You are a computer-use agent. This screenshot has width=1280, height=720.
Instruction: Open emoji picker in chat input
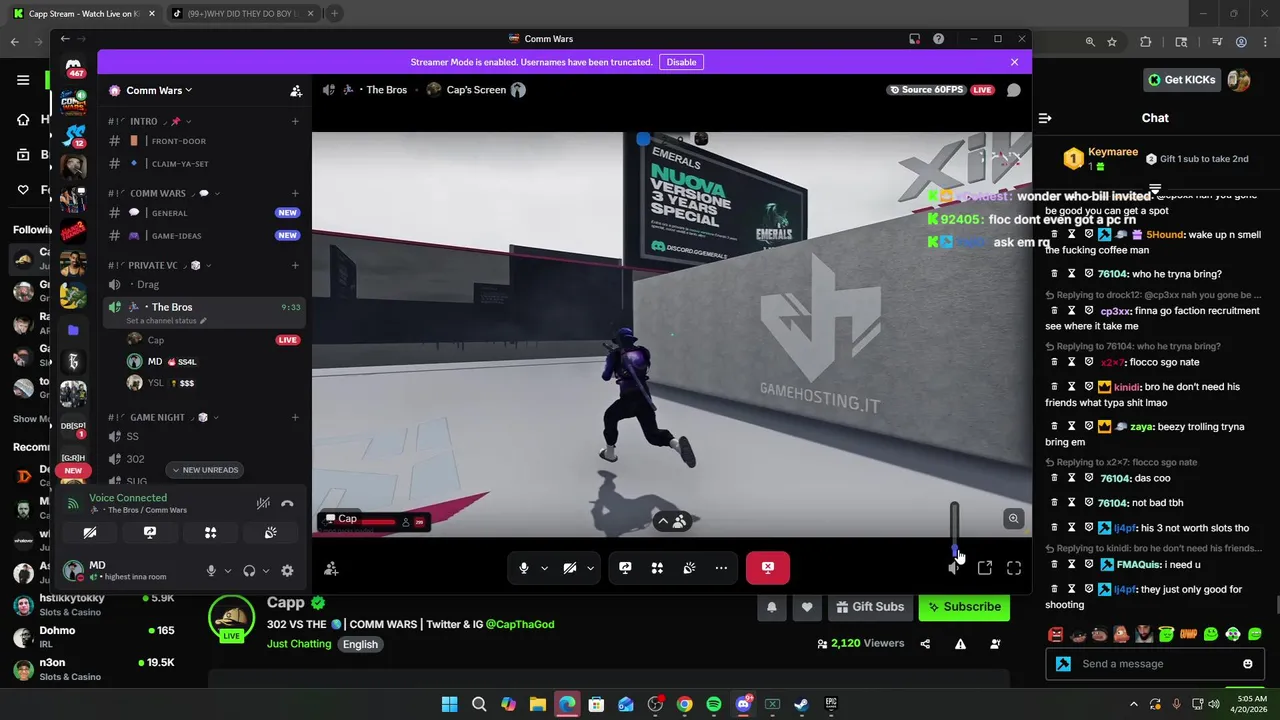pyautogui.click(x=1247, y=664)
